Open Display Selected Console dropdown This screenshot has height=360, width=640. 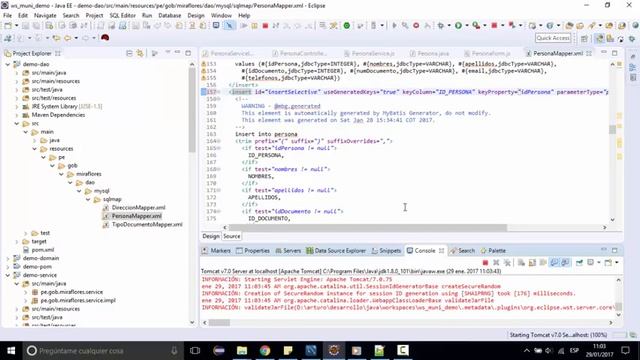[x=599, y=262]
